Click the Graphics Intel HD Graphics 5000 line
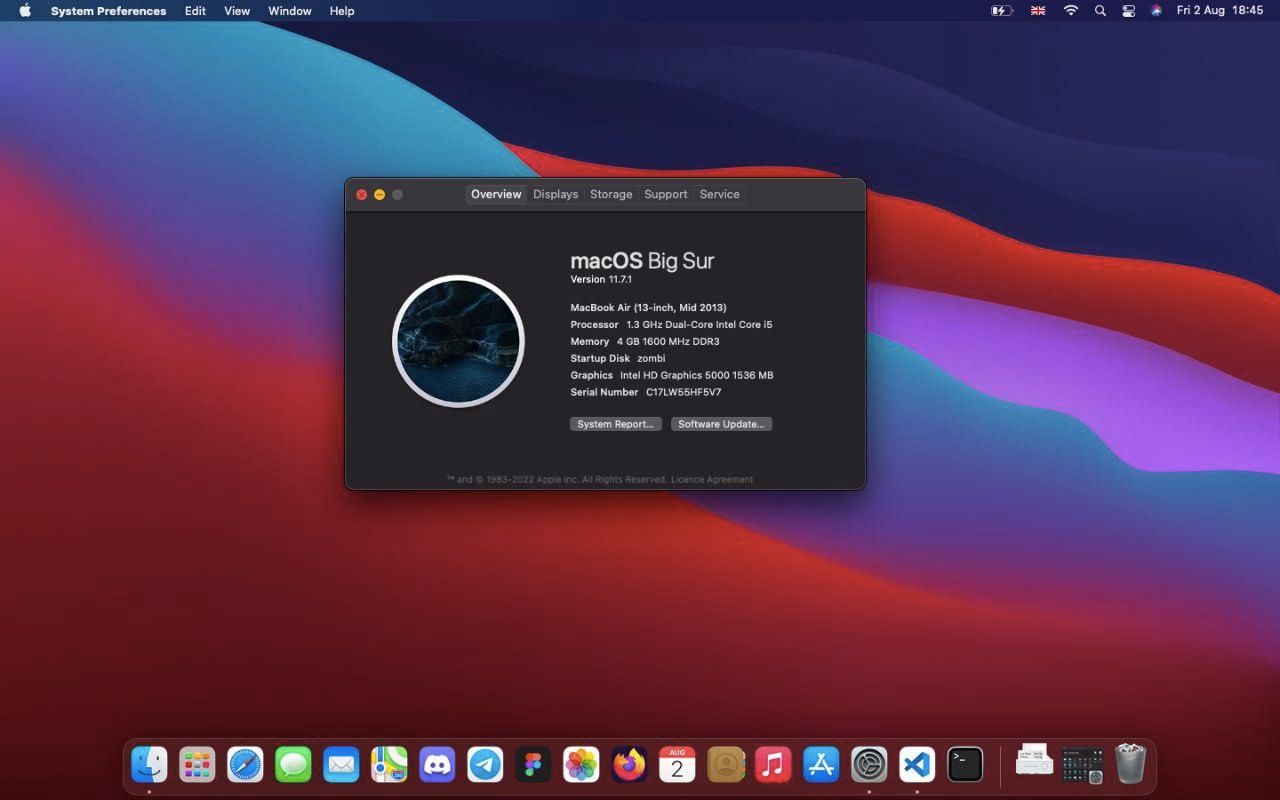The height and width of the screenshot is (800, 1280). click(672, 375)
